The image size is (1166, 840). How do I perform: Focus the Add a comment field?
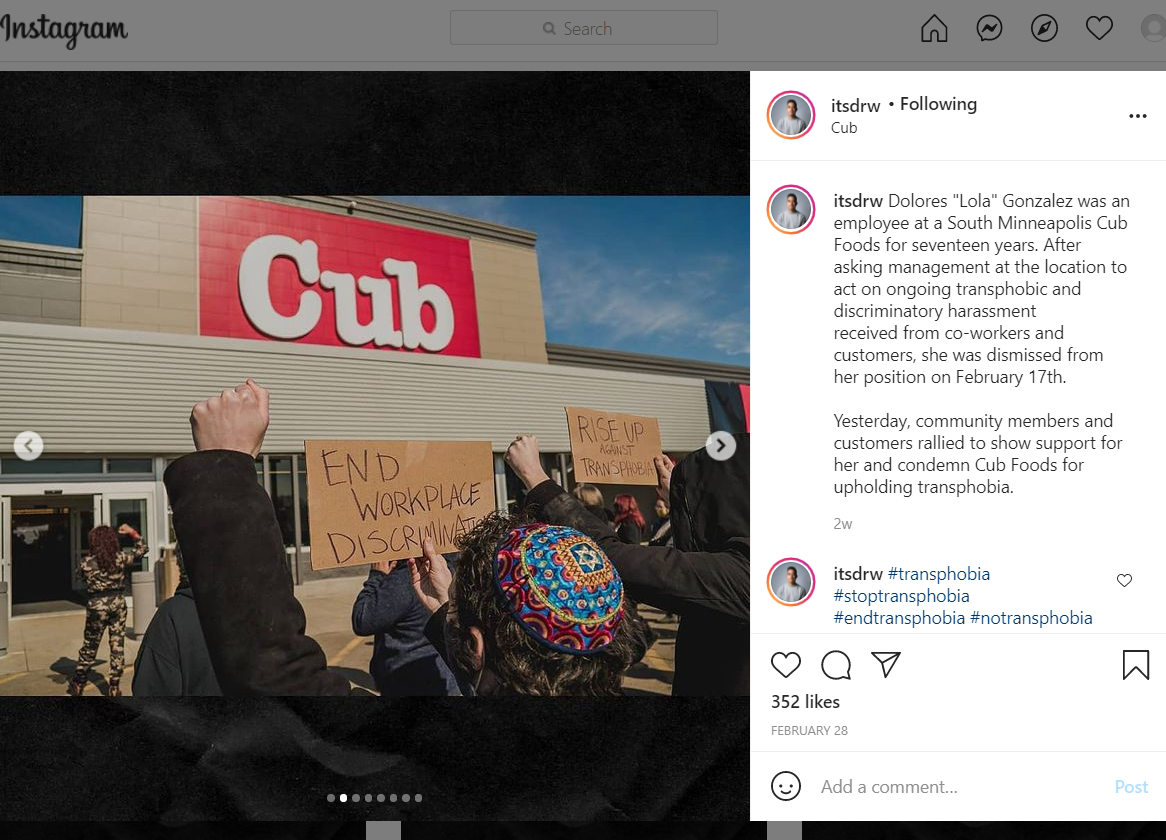click(959, 786)
